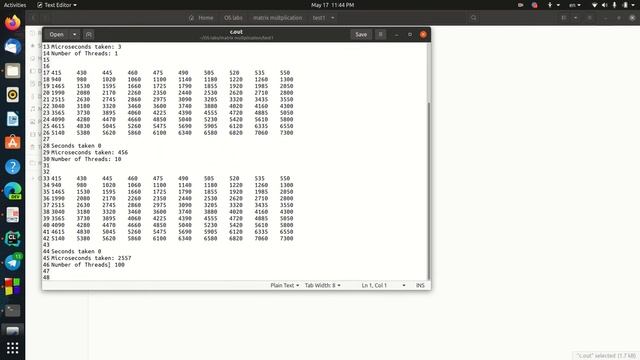Open the Ln 1, Col 1 position dropdown
640x360 pixels.
pos(384,285)
